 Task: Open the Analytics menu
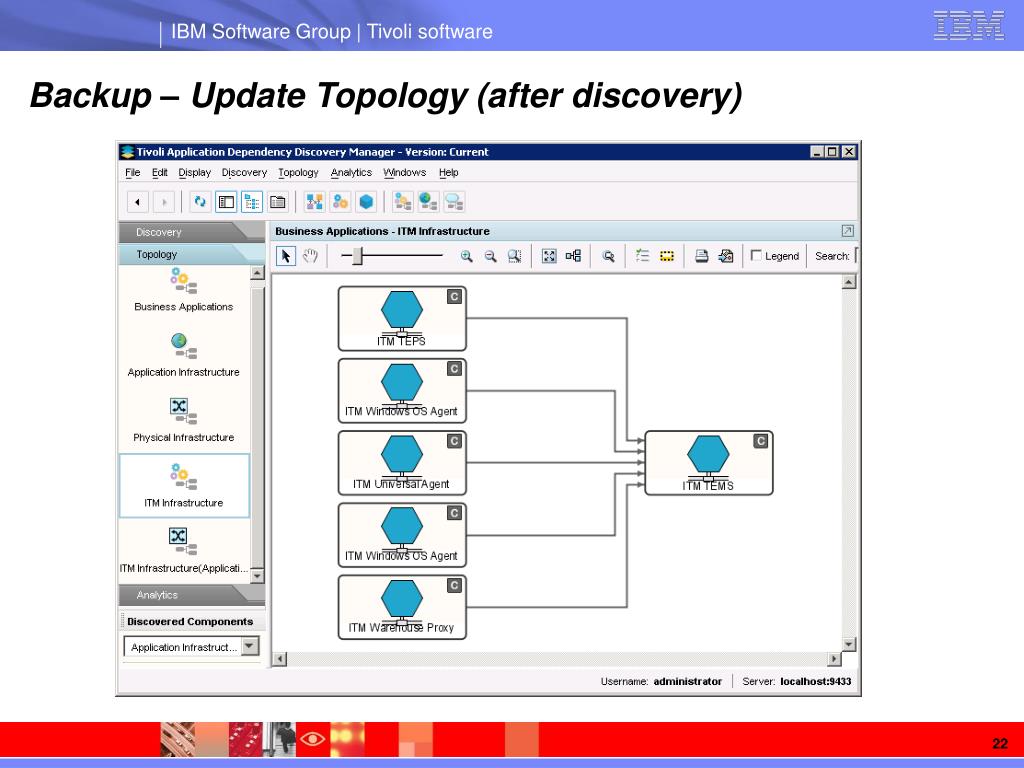click(351, 172)
